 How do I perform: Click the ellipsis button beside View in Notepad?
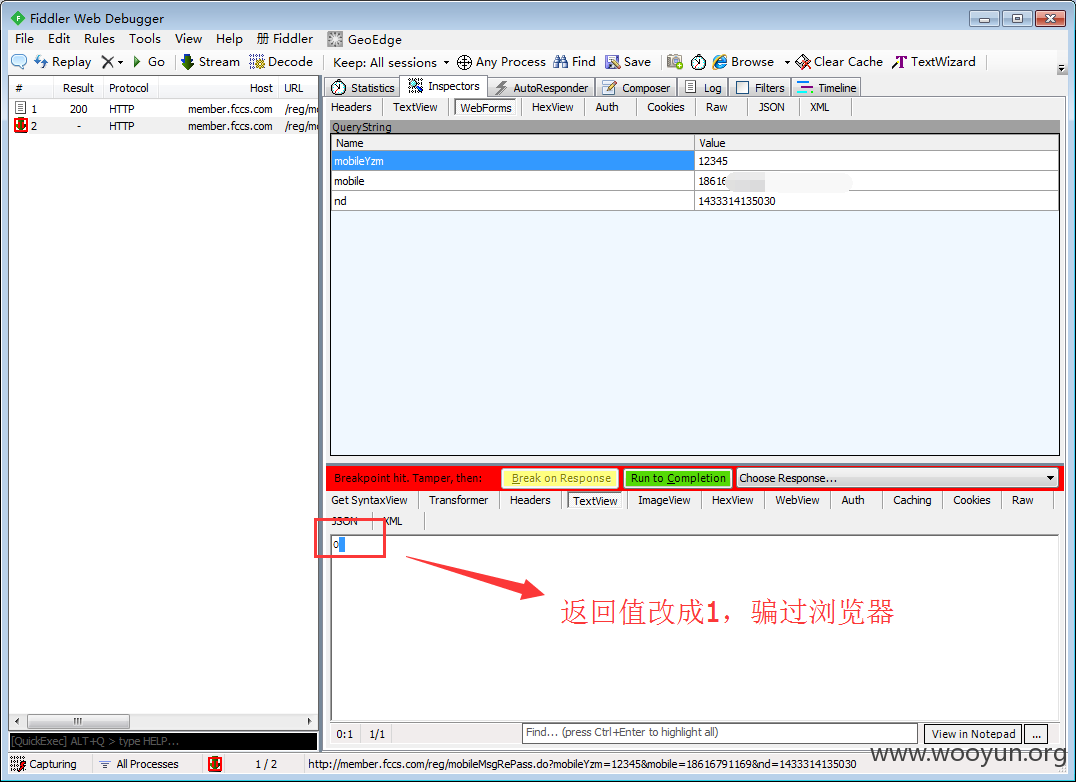[x=1036, y=734]
